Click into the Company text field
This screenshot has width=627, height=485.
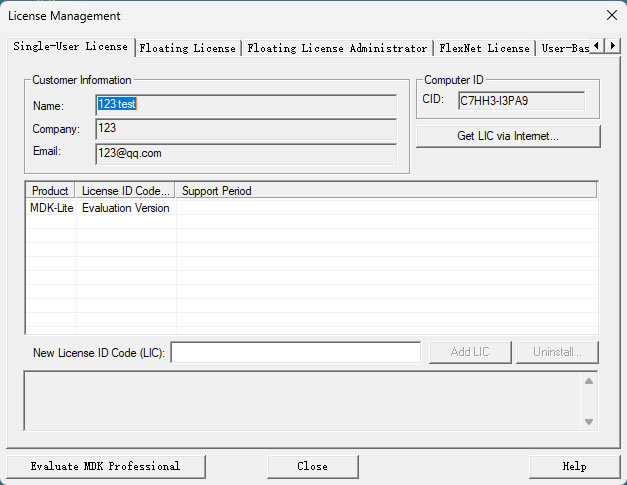coord(246,129)
